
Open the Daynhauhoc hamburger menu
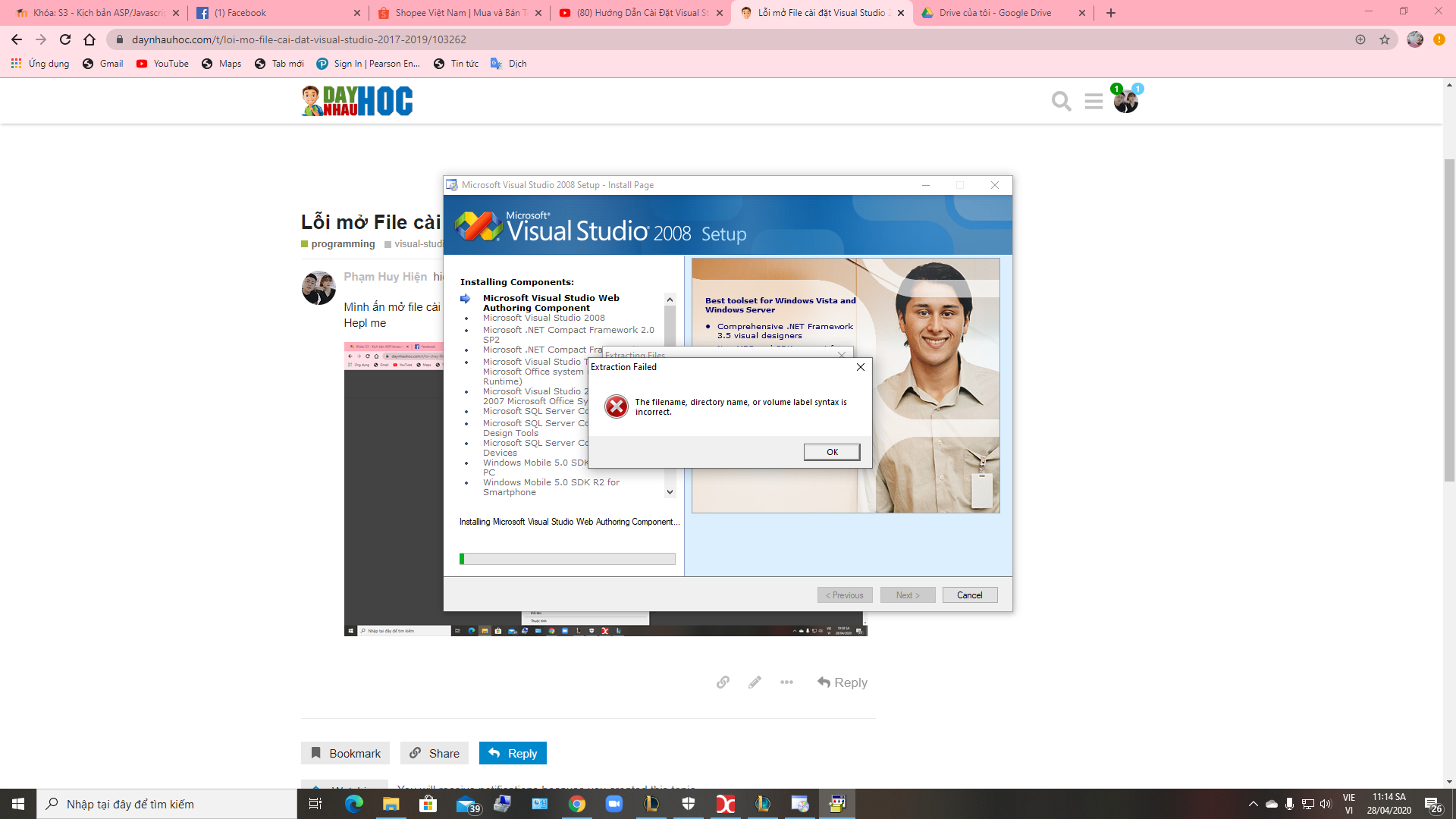(x=1094, y=101)
